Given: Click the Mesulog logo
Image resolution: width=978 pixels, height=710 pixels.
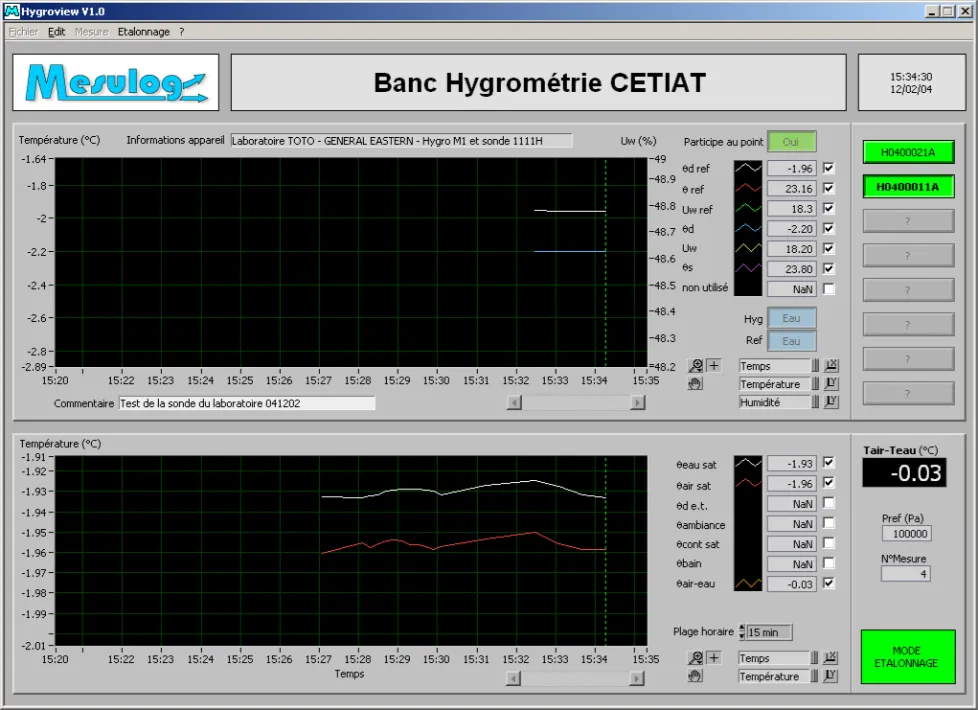Looking at the screenshot, I should point(116,82).
